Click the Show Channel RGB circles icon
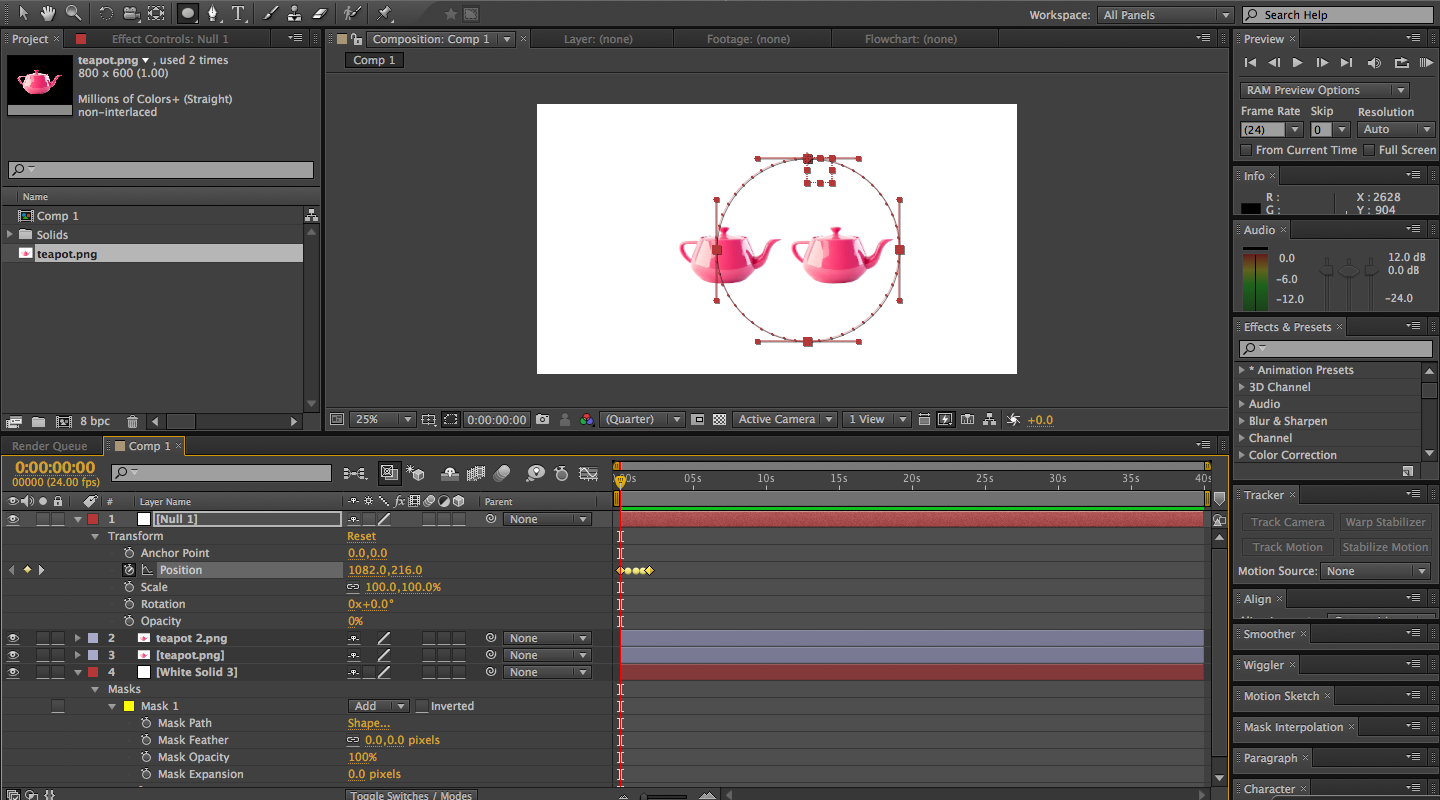The height and width of the screenshot is (800, 1440). [587, 420]
